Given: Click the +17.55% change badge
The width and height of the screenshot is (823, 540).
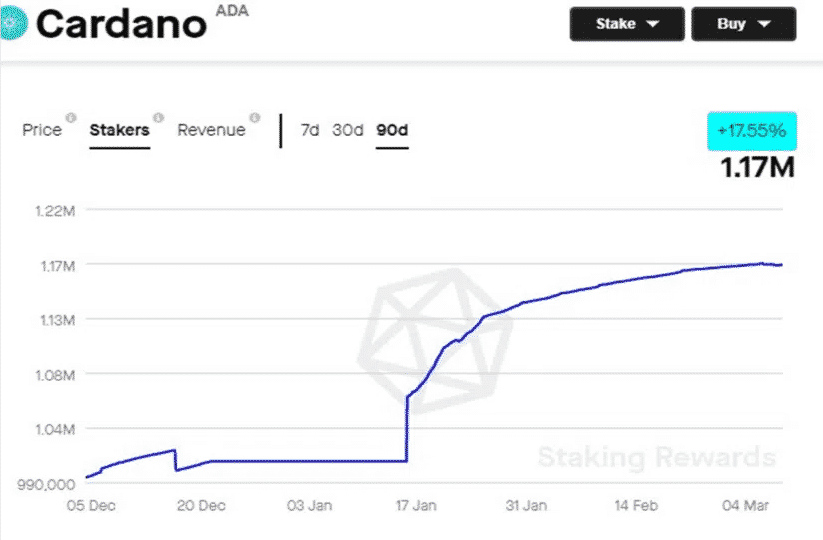Looking at the screenshot, I should (x=752, y=131).
